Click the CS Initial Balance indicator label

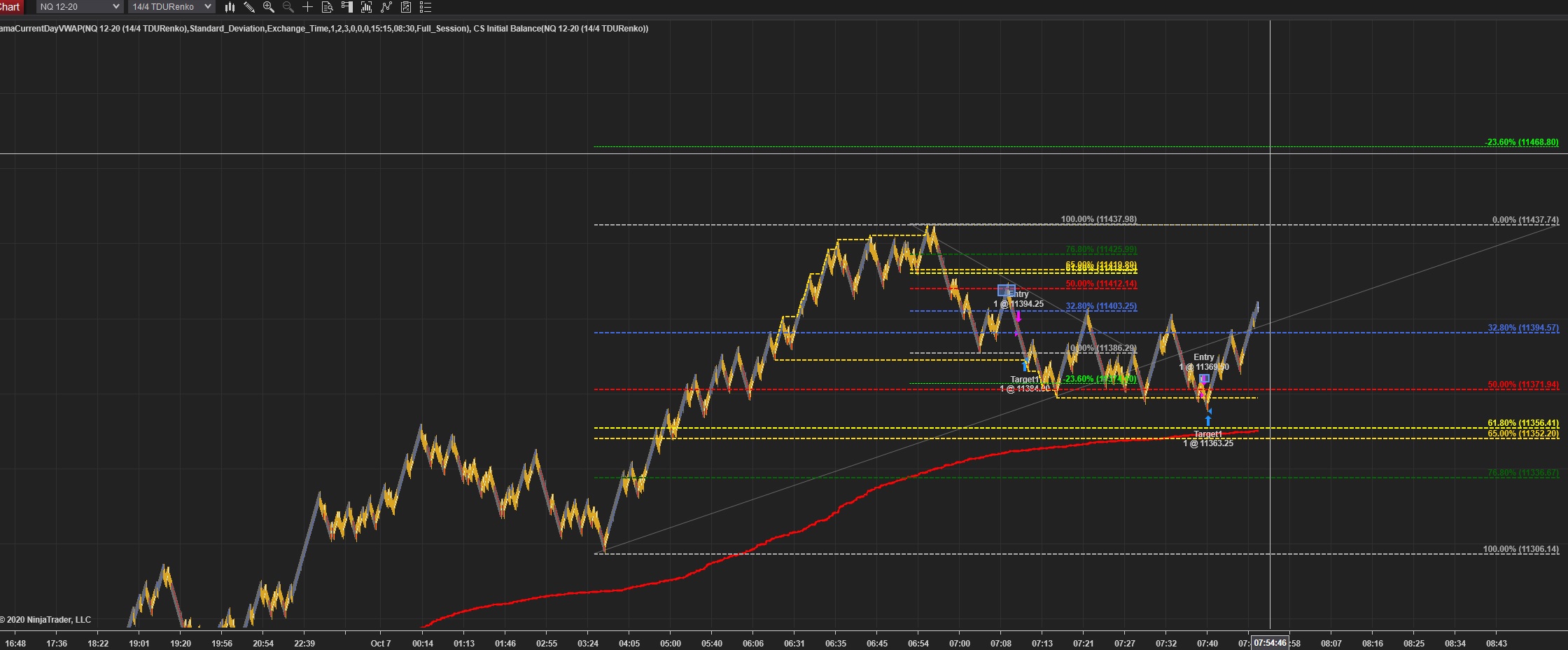561,29
